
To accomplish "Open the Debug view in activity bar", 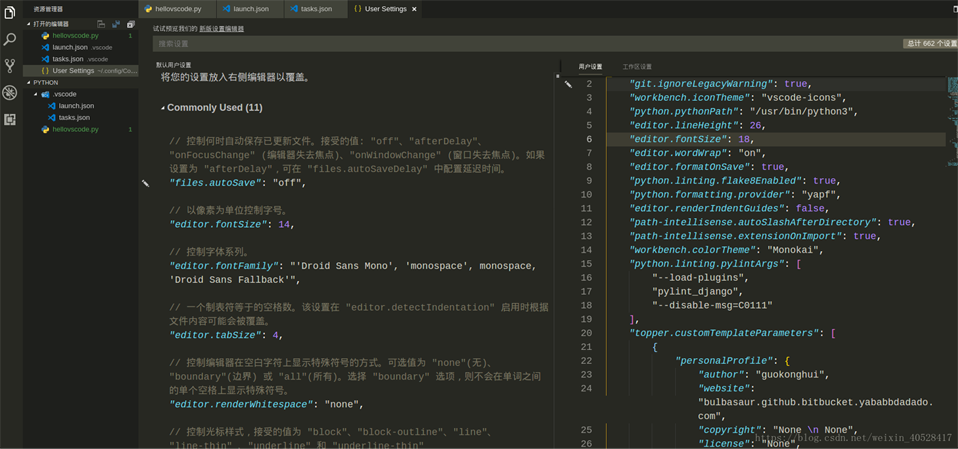I will [10, 93].
